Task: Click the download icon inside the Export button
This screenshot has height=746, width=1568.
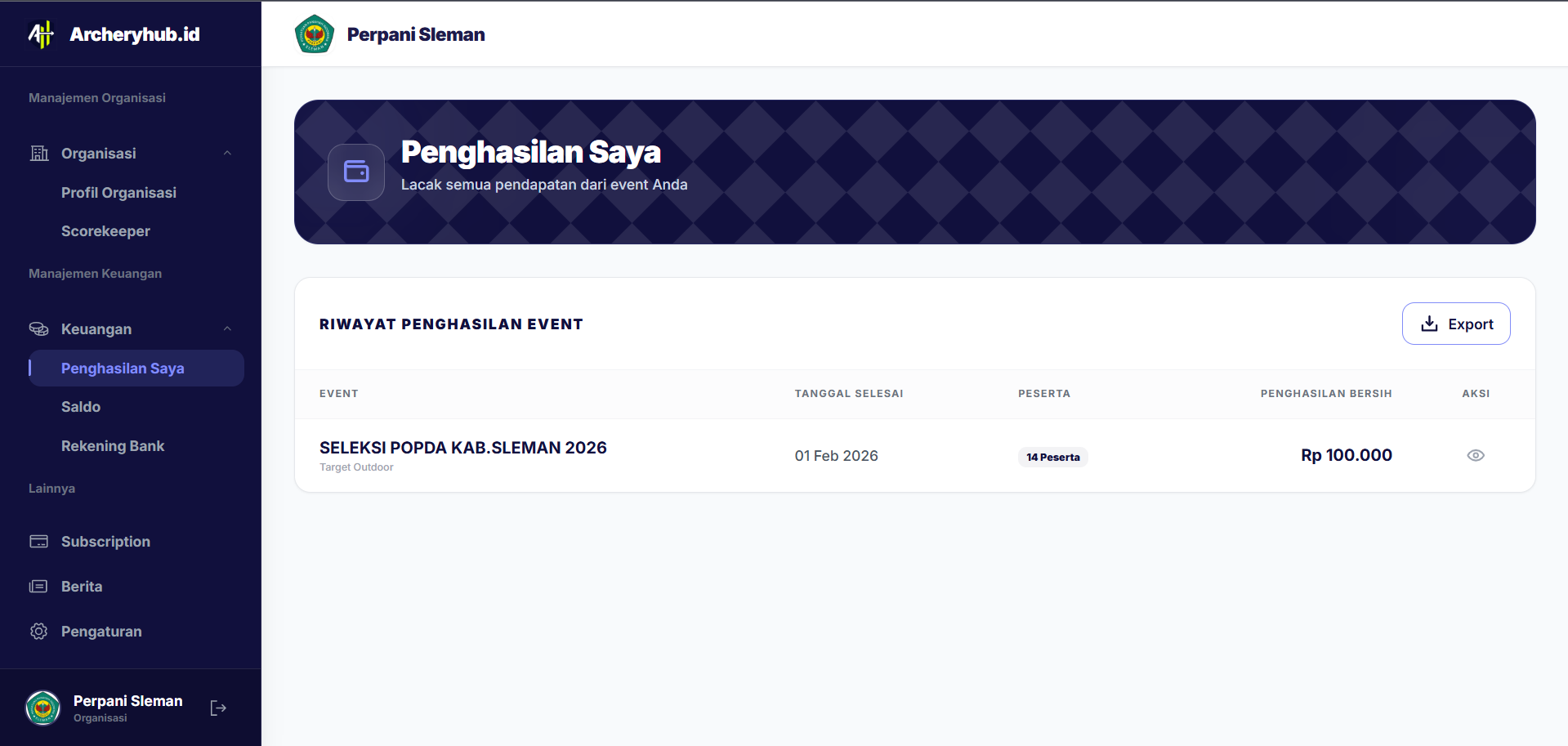Action: click(1428, 324)
